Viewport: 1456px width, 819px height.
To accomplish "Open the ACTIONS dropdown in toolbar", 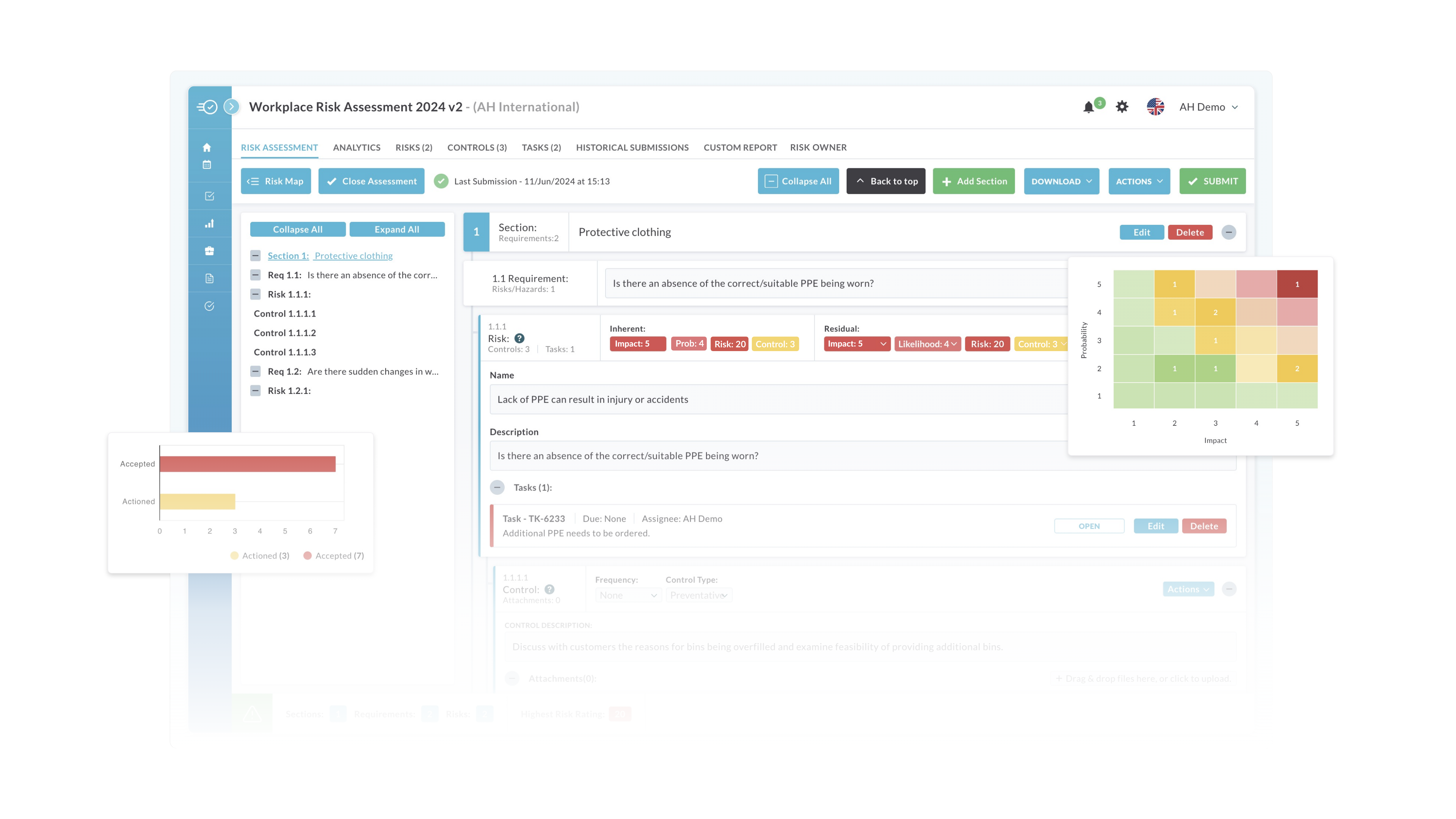I will pyautogui.click(x=1139, y=181).
